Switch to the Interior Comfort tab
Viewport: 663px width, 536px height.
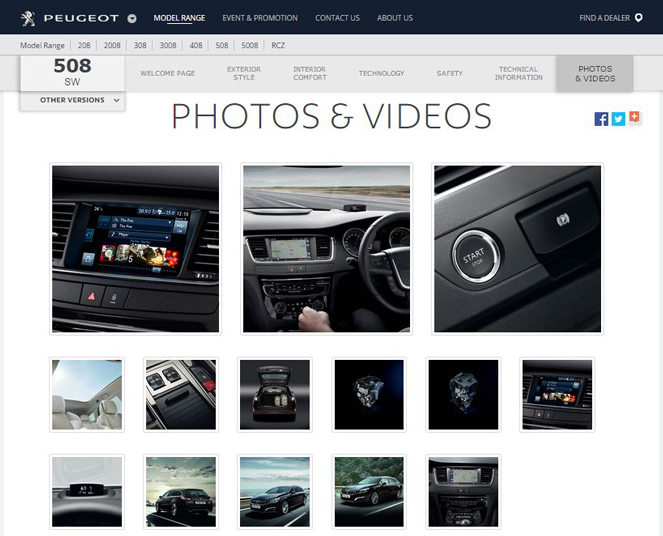click(310, 73)
